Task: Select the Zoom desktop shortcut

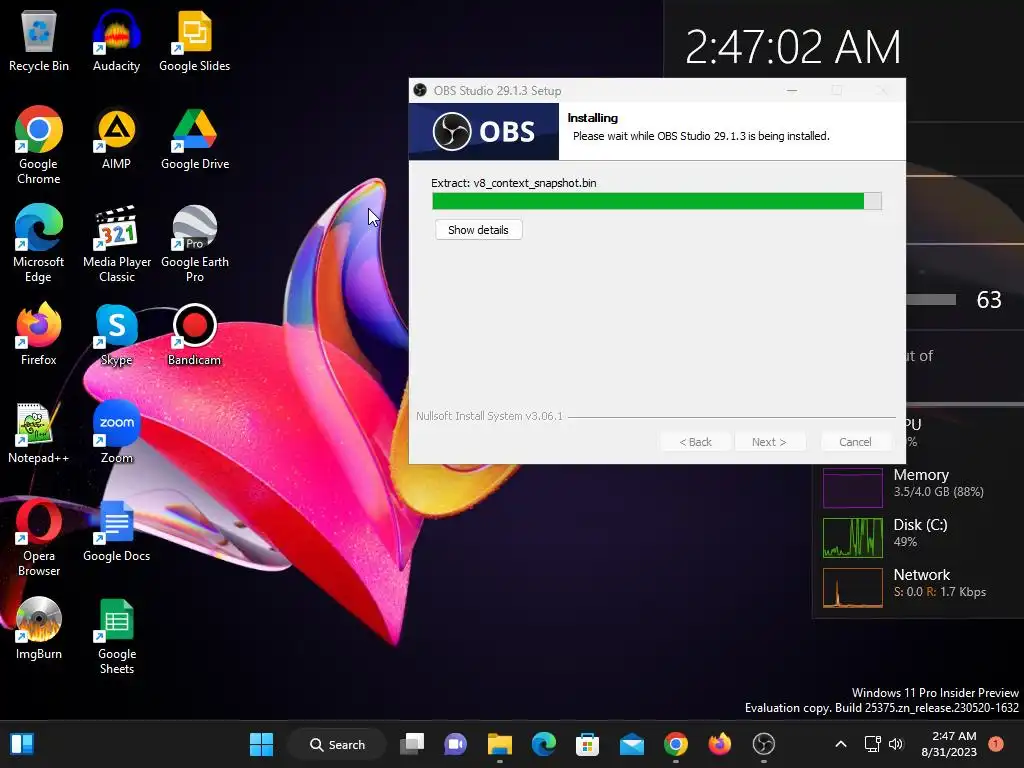Action: click(116, 433)
